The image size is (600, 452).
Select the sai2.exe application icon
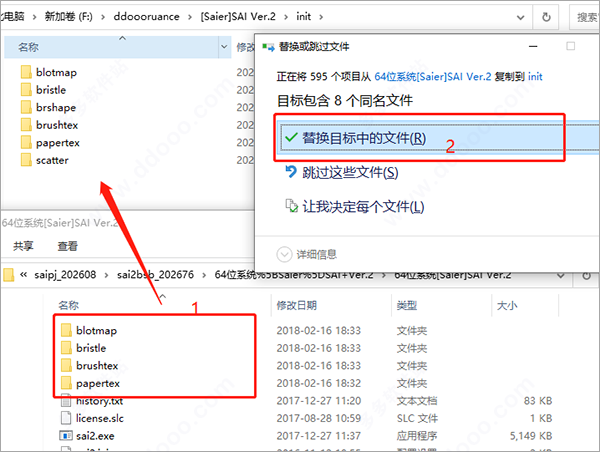point(66,436)
